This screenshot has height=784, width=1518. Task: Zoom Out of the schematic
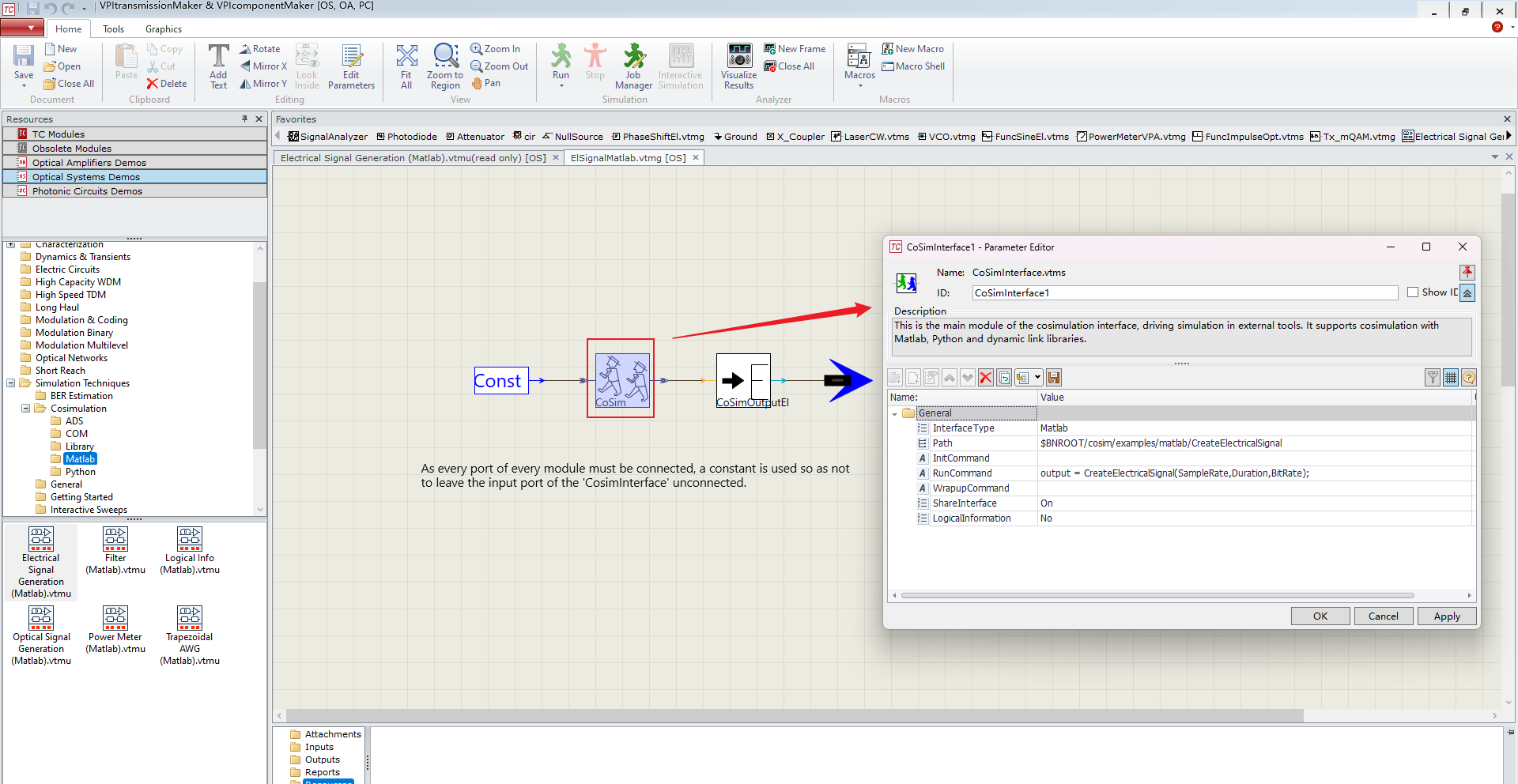[x=500, y=66]
